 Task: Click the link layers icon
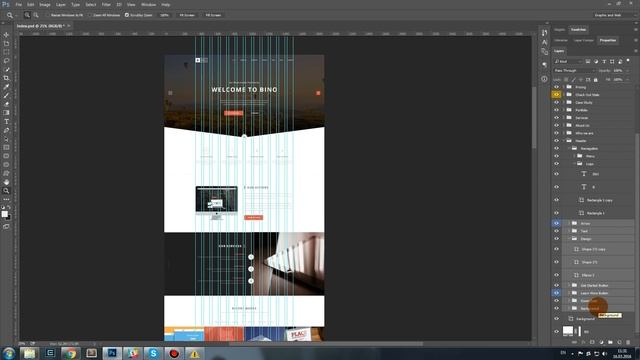pyautogui.click(x=574, y=342)
